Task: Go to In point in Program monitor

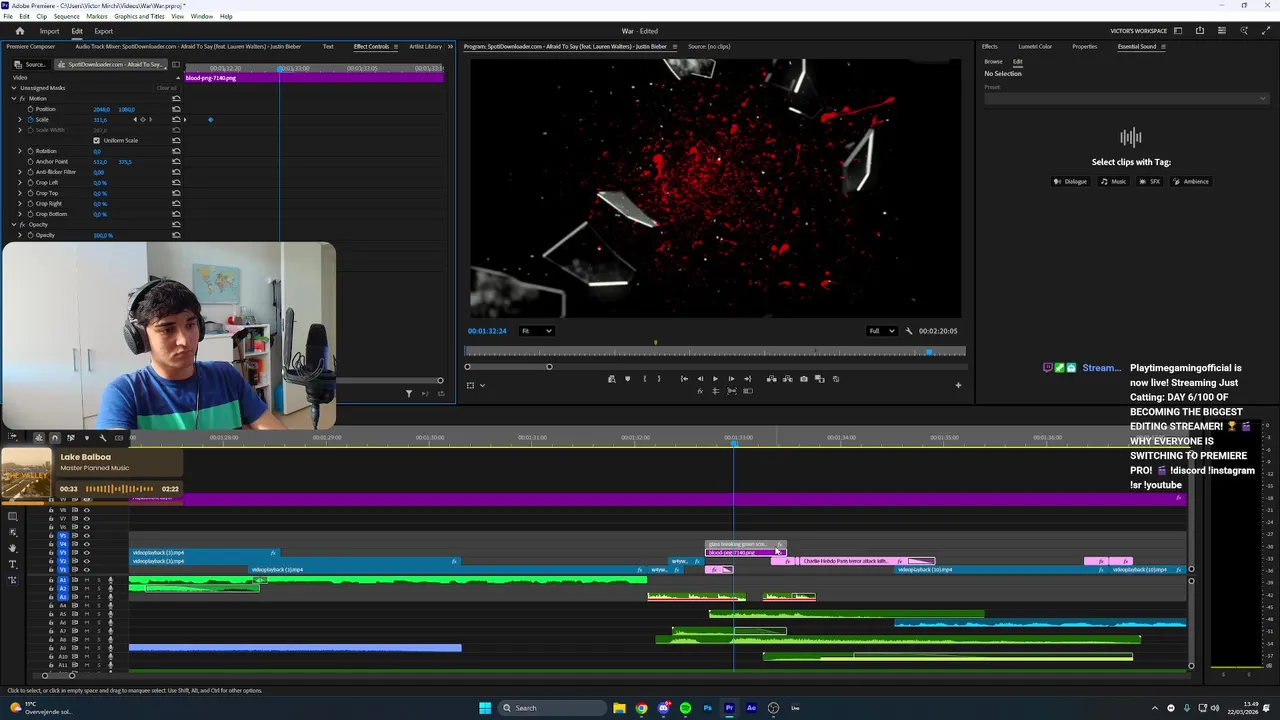Action: (684, 379)
